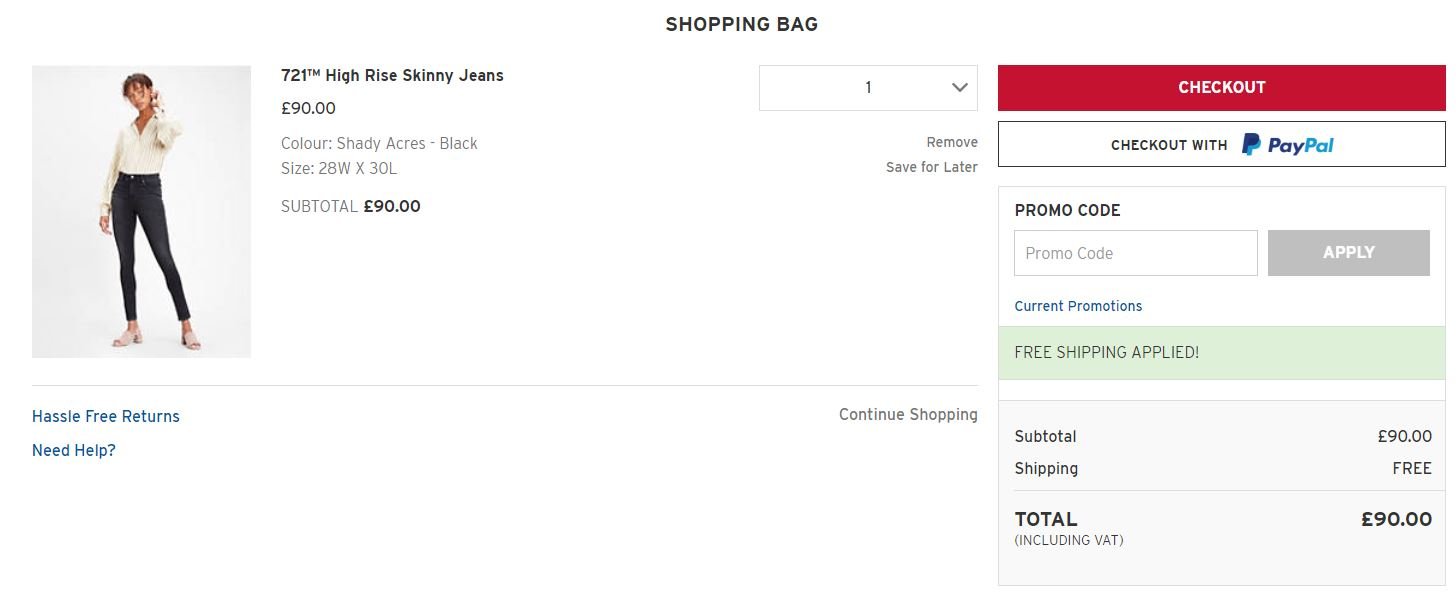Select the Colour: Shady Acres - Black text
Image resolution: width=1456 pixels, height=595 pixels.
[379, 143]
